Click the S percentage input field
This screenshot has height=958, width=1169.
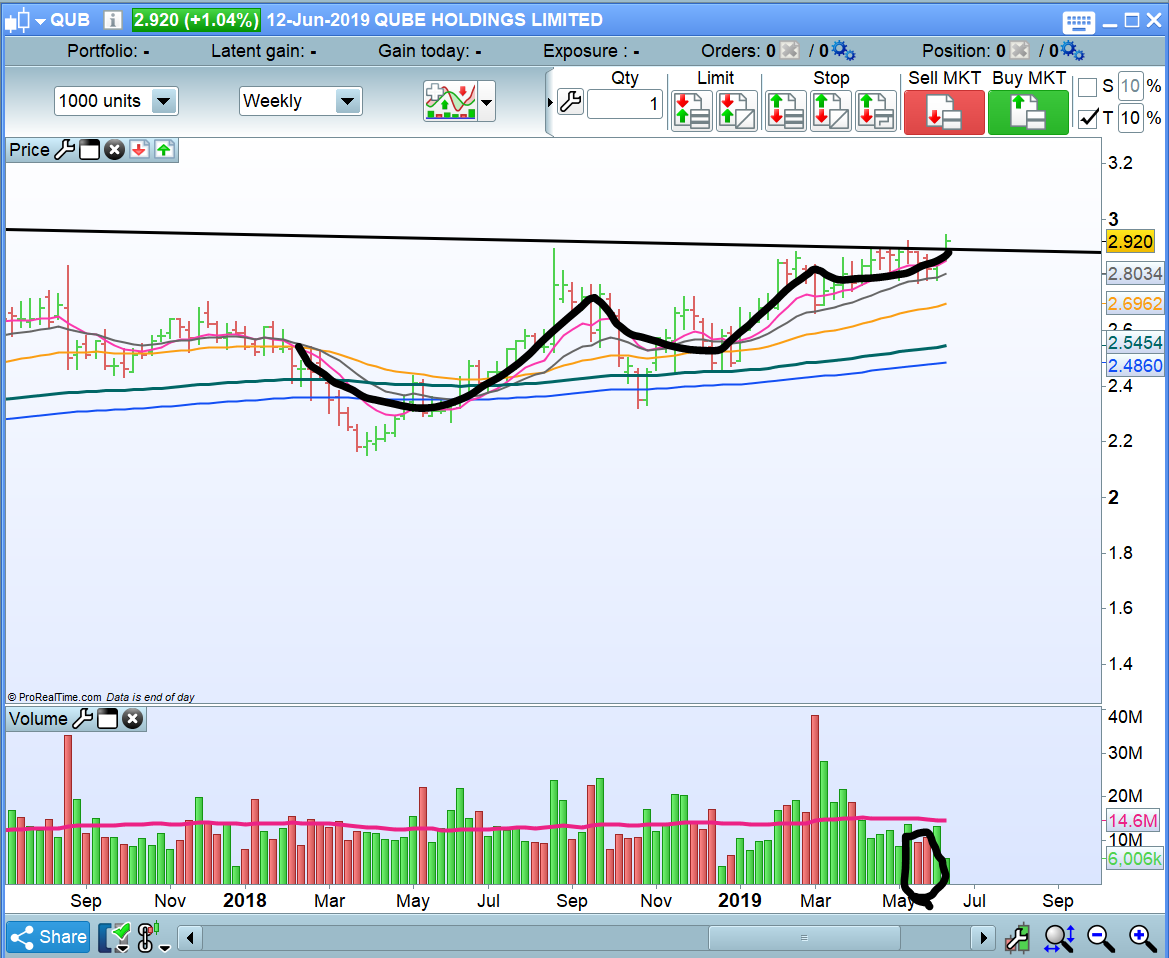coord(1130,86)
